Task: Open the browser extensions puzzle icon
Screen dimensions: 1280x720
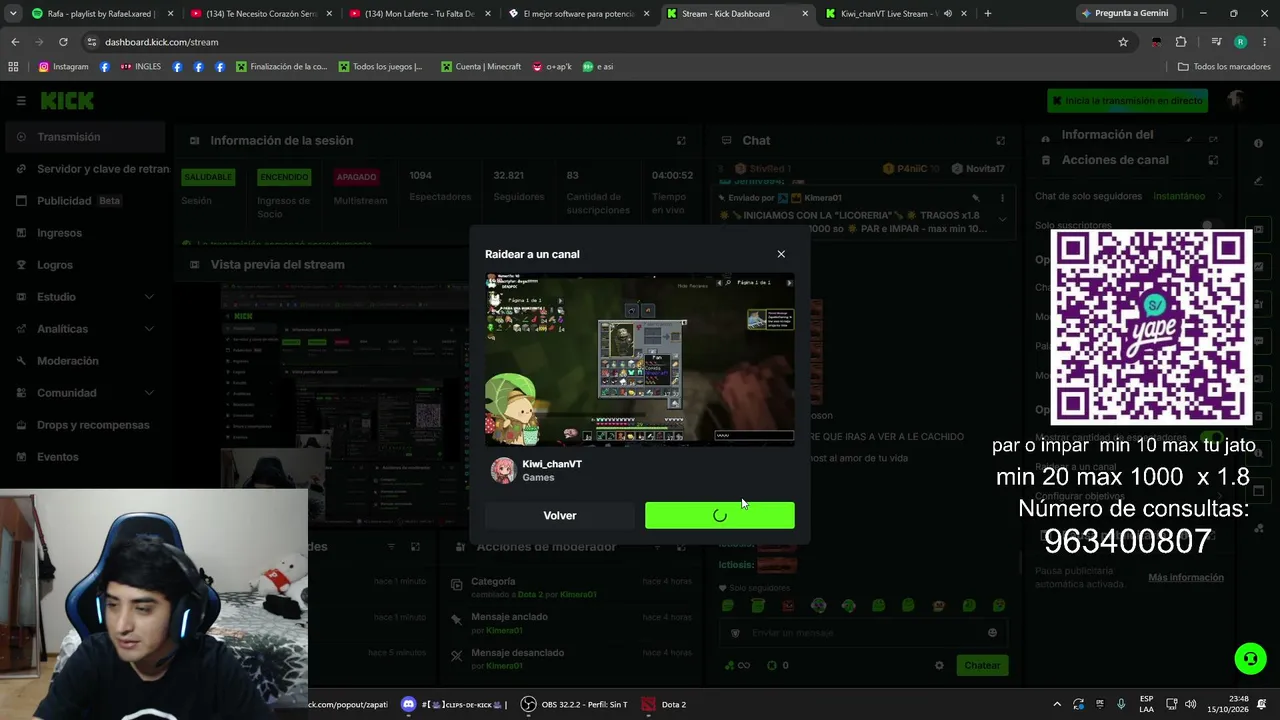Action: coord(1181,42)
